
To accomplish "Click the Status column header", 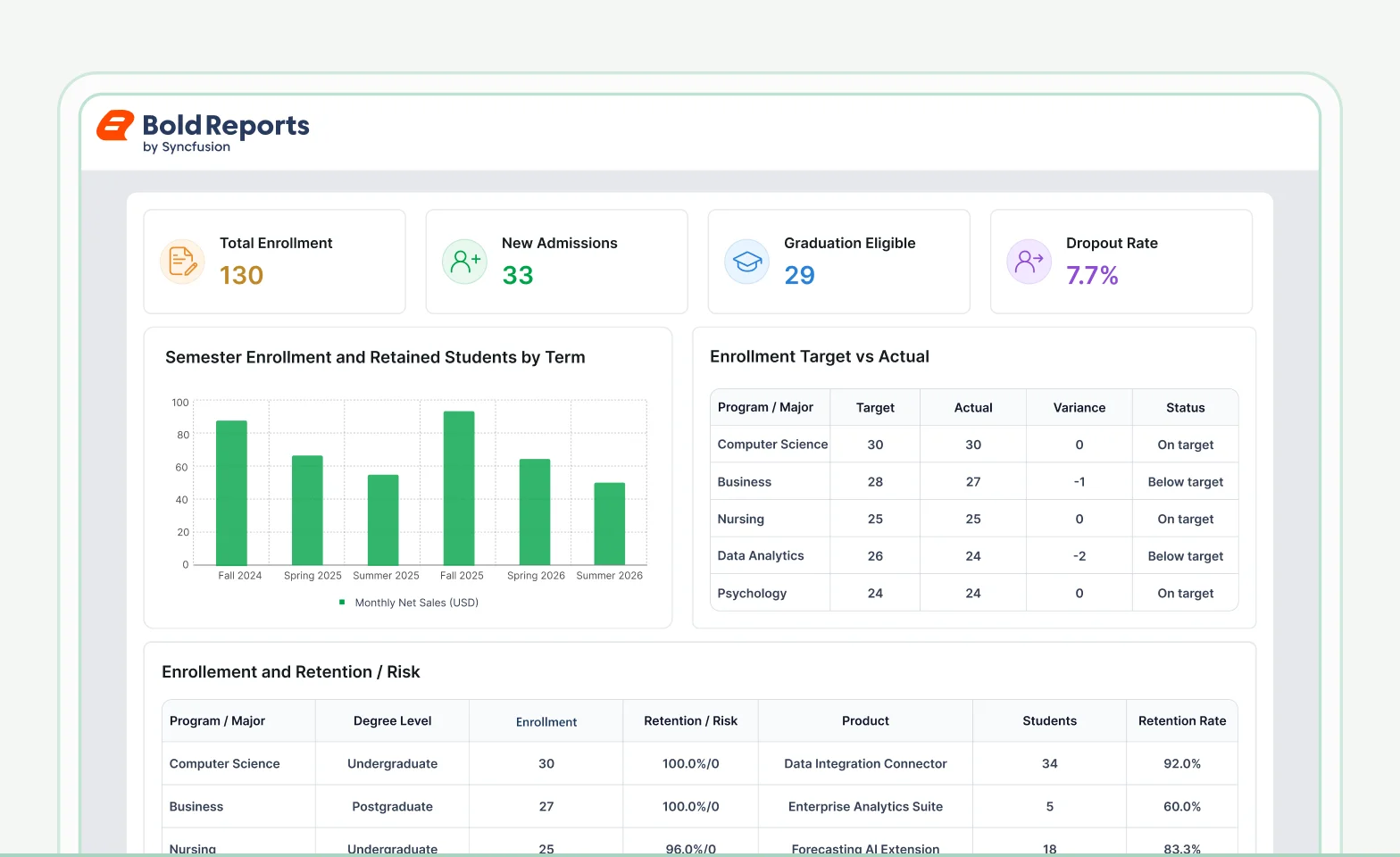I will [x=1186, y=407].
